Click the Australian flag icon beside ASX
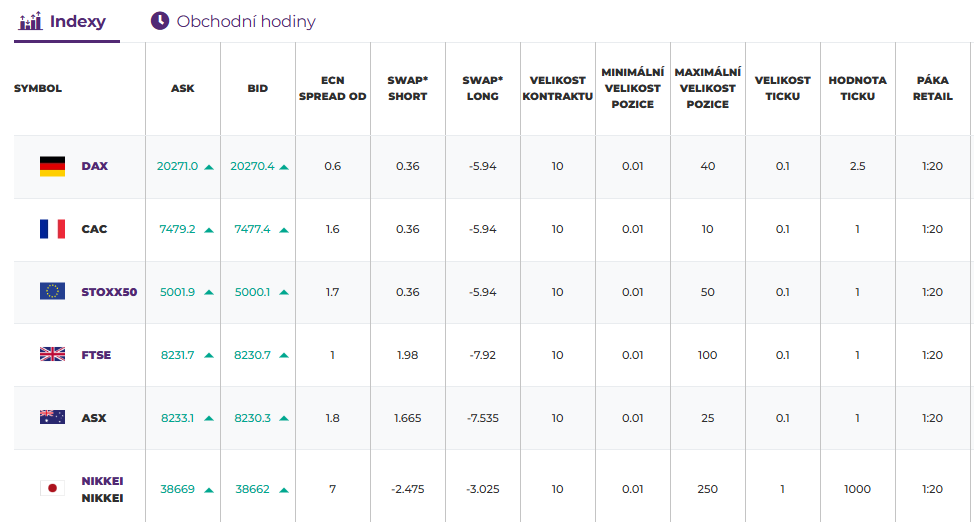 click(x=52, y=418)
